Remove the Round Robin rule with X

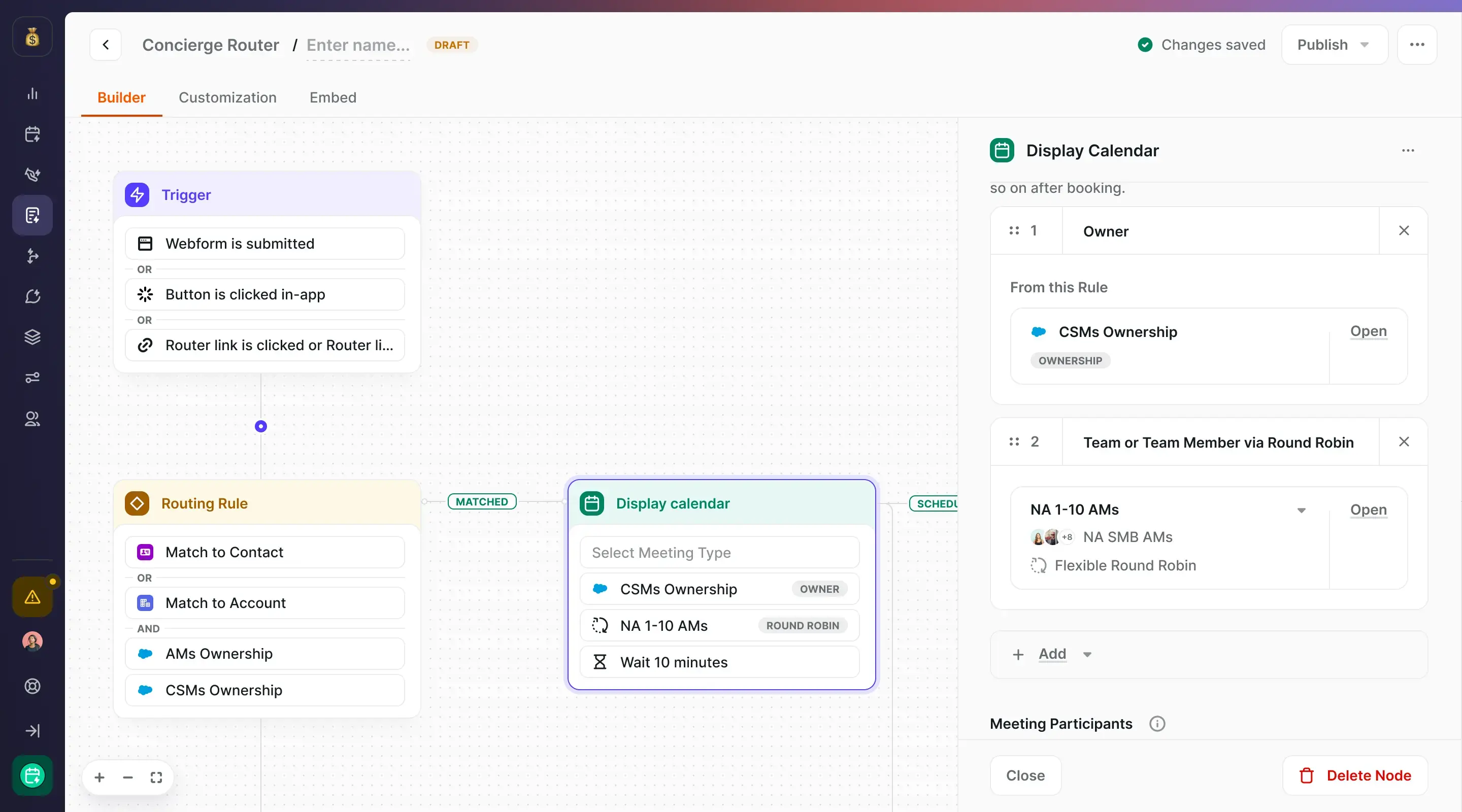[1404, 442]
